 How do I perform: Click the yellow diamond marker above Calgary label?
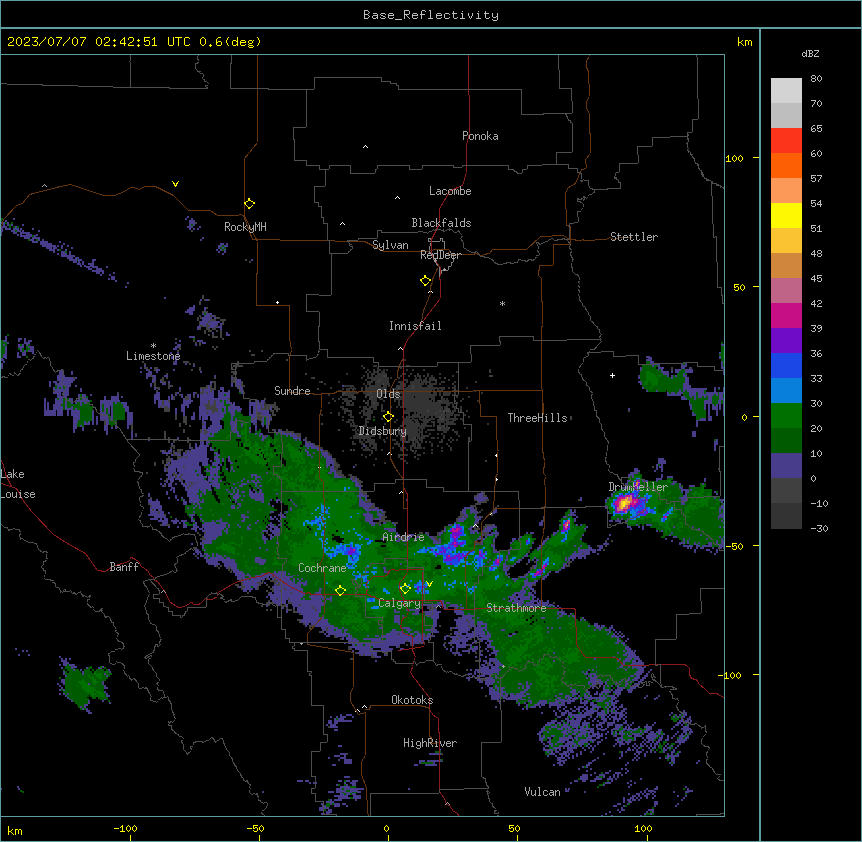(x=405, y=589)
